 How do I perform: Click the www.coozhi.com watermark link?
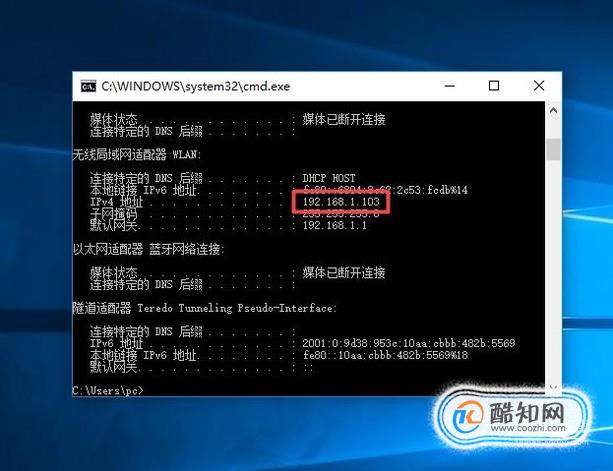(x=528, y=428)
